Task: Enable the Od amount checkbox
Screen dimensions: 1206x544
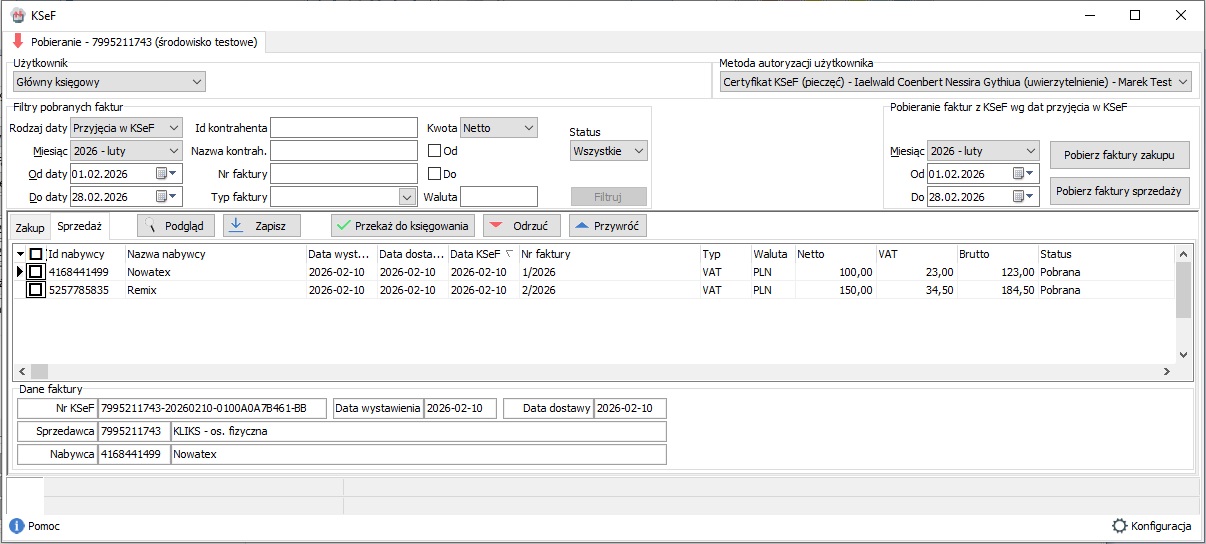Action: [435, 151]
